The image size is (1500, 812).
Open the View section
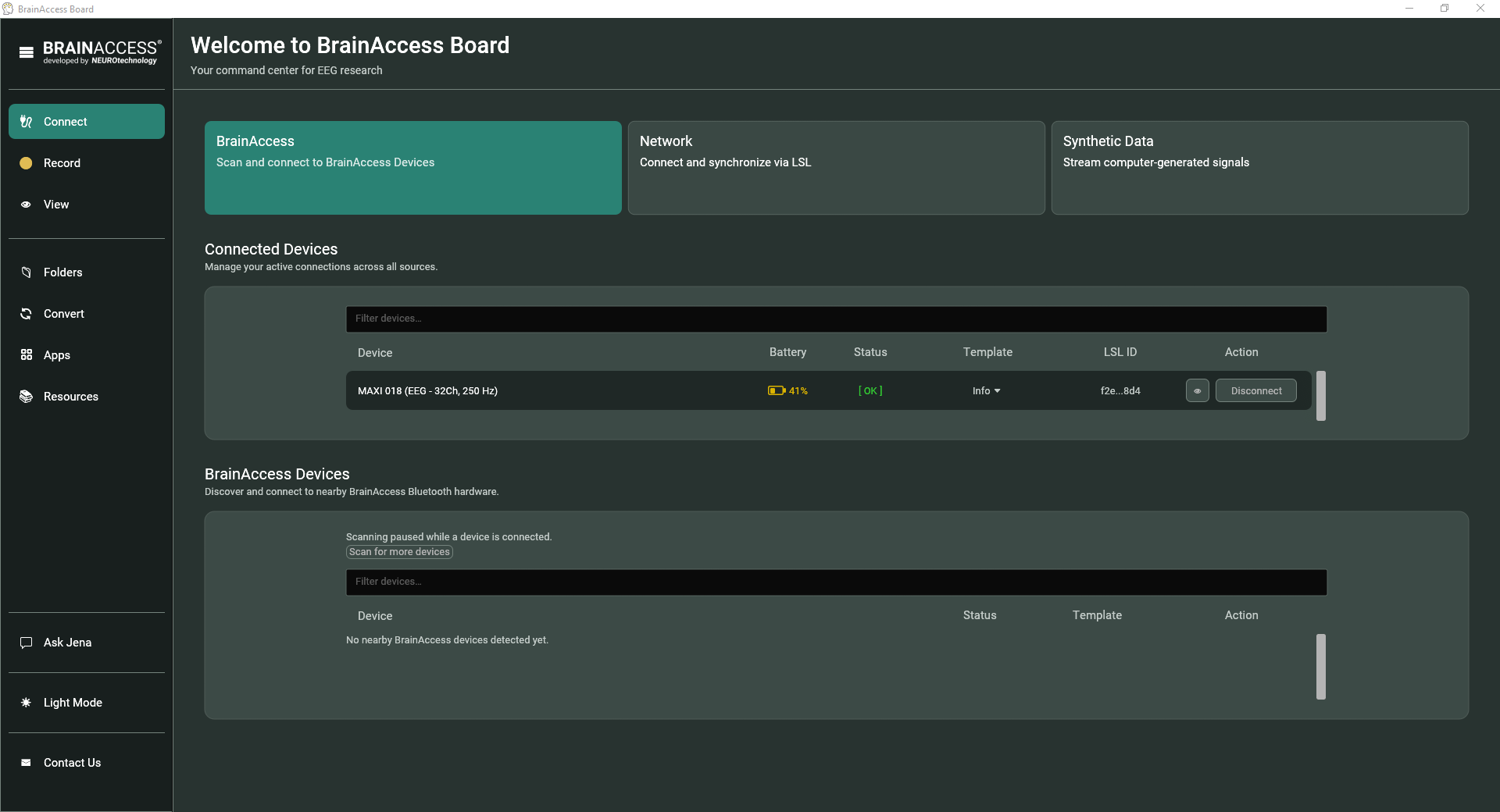tap(87, 205)
